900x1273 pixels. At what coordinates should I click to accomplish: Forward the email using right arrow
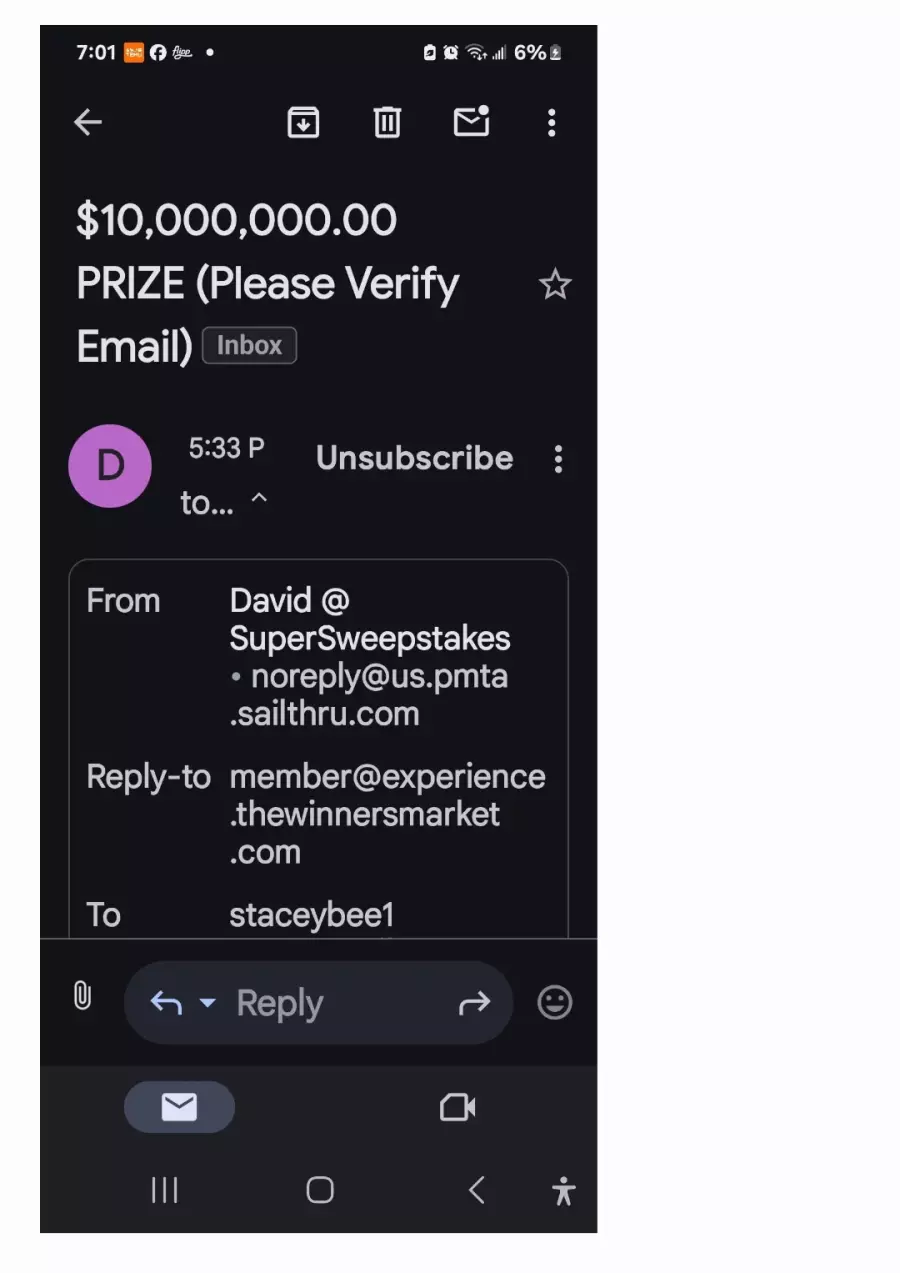(474, 1003)
